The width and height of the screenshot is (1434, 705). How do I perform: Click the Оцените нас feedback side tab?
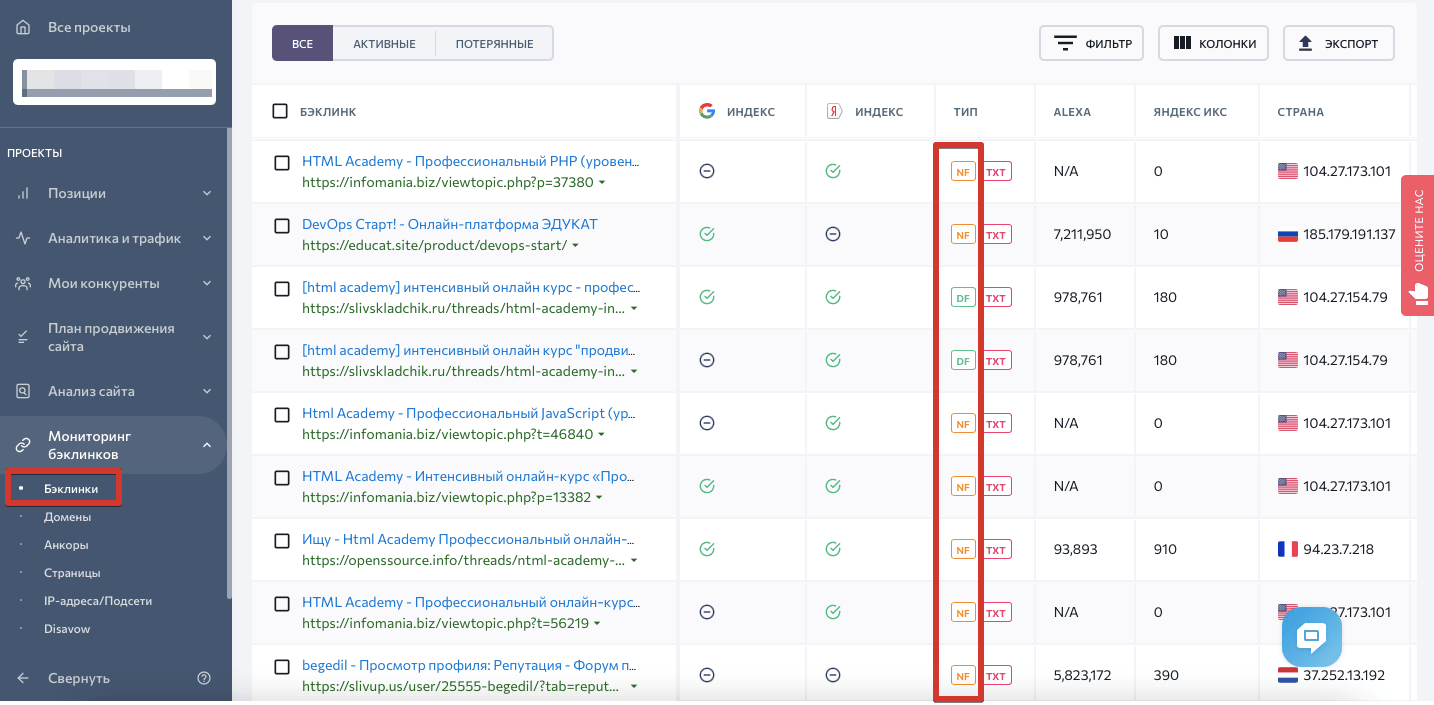click(x=1417, y=245)
